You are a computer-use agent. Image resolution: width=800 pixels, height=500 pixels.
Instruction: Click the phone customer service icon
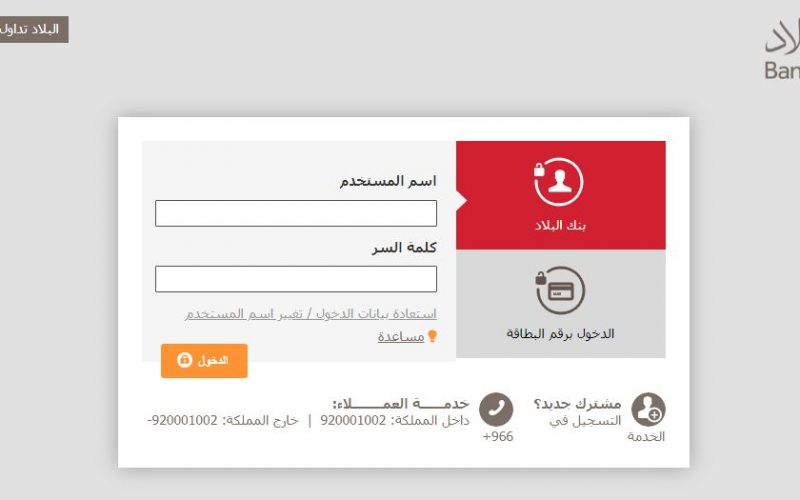(496, 409)
